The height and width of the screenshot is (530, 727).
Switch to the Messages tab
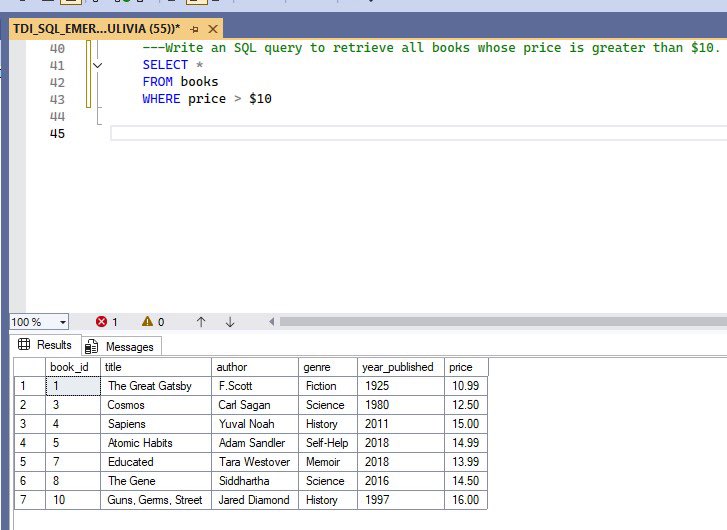pos(129,346)
